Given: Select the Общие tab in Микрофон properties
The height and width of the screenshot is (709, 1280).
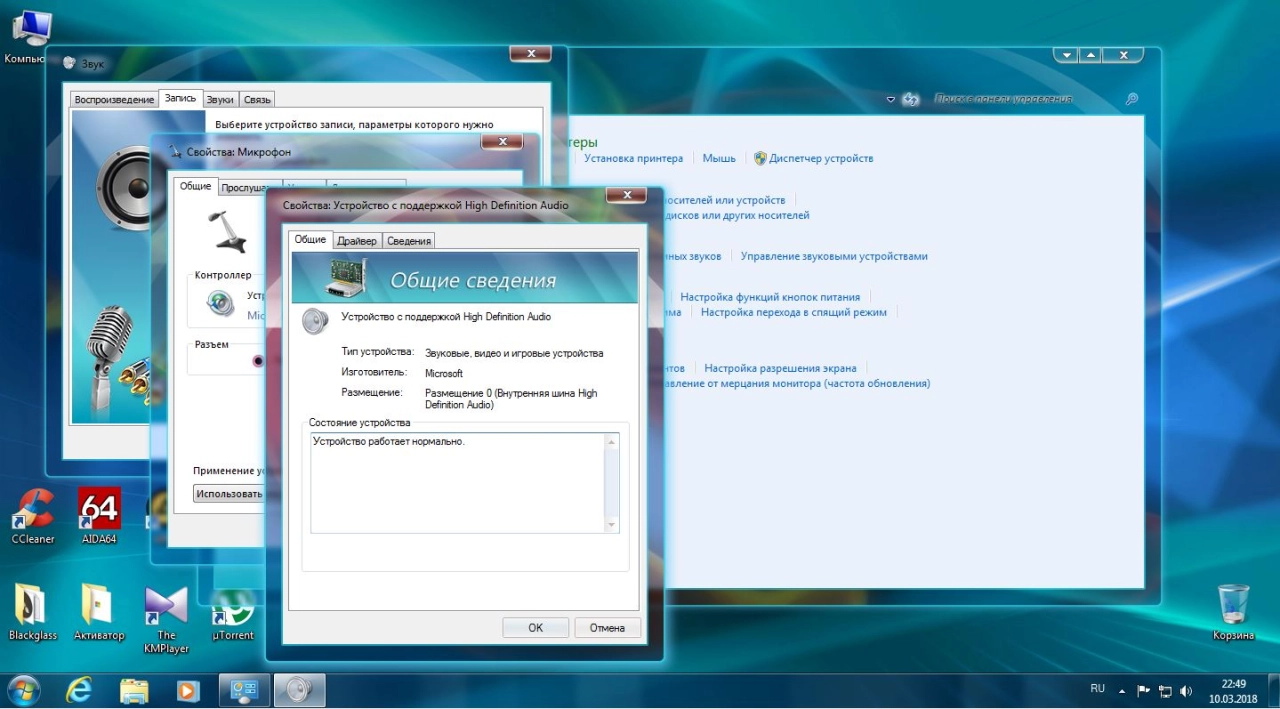Looking at the screenshot, I should click(x=195, y=186).
